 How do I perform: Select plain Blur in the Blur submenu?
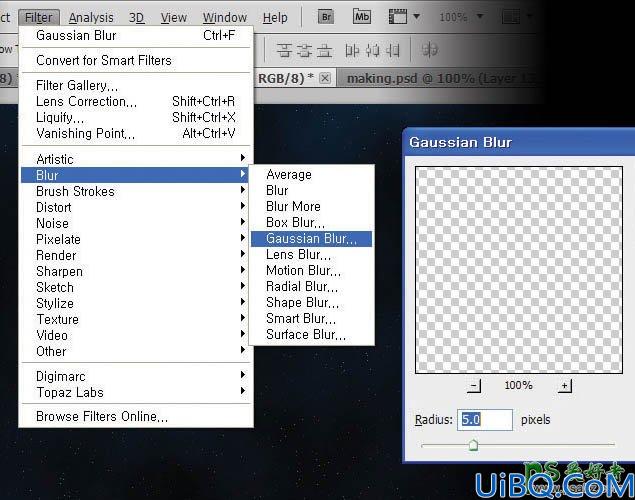click(x=311, y=190)
